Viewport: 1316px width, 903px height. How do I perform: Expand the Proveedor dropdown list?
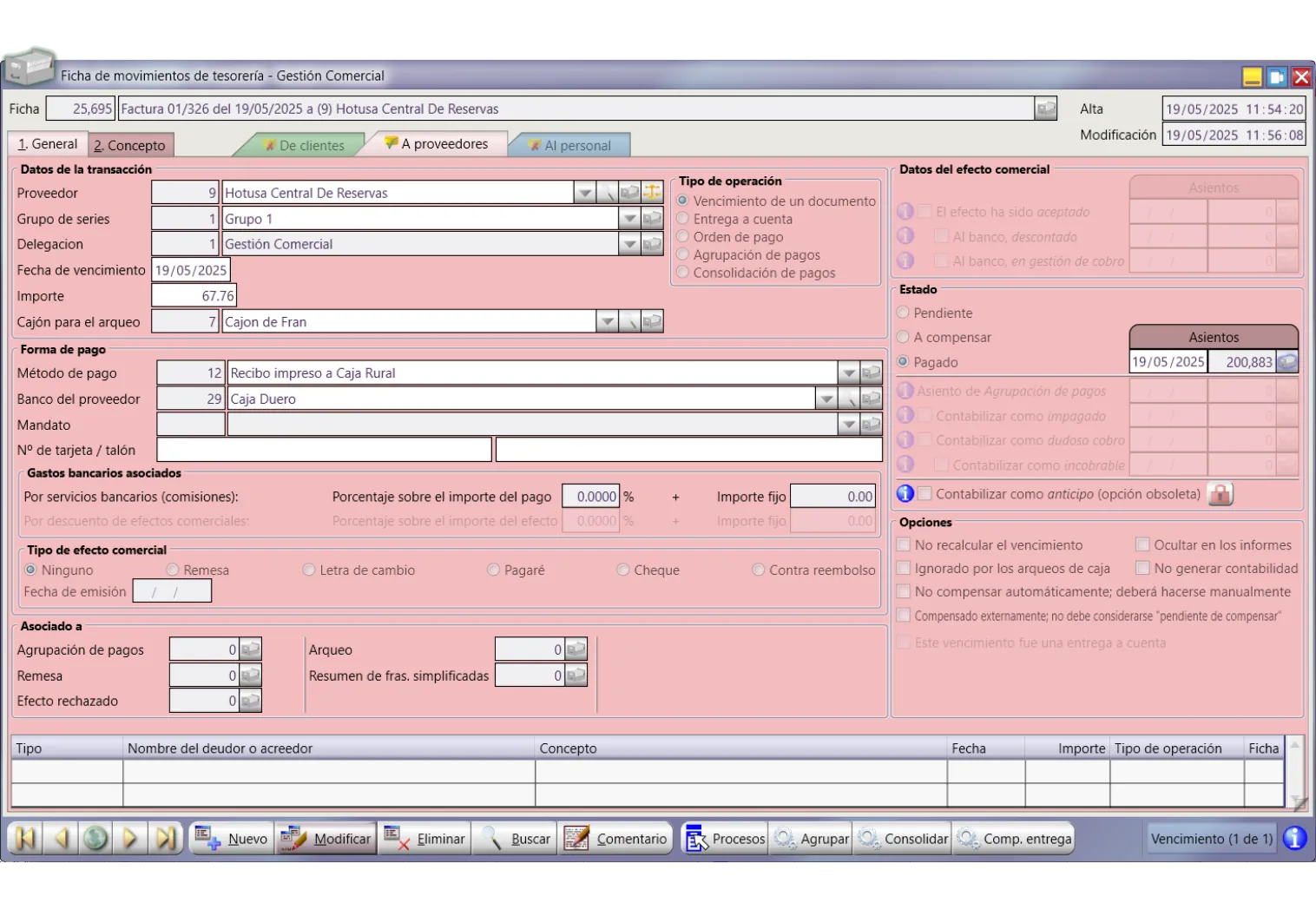tap(584, 193)
